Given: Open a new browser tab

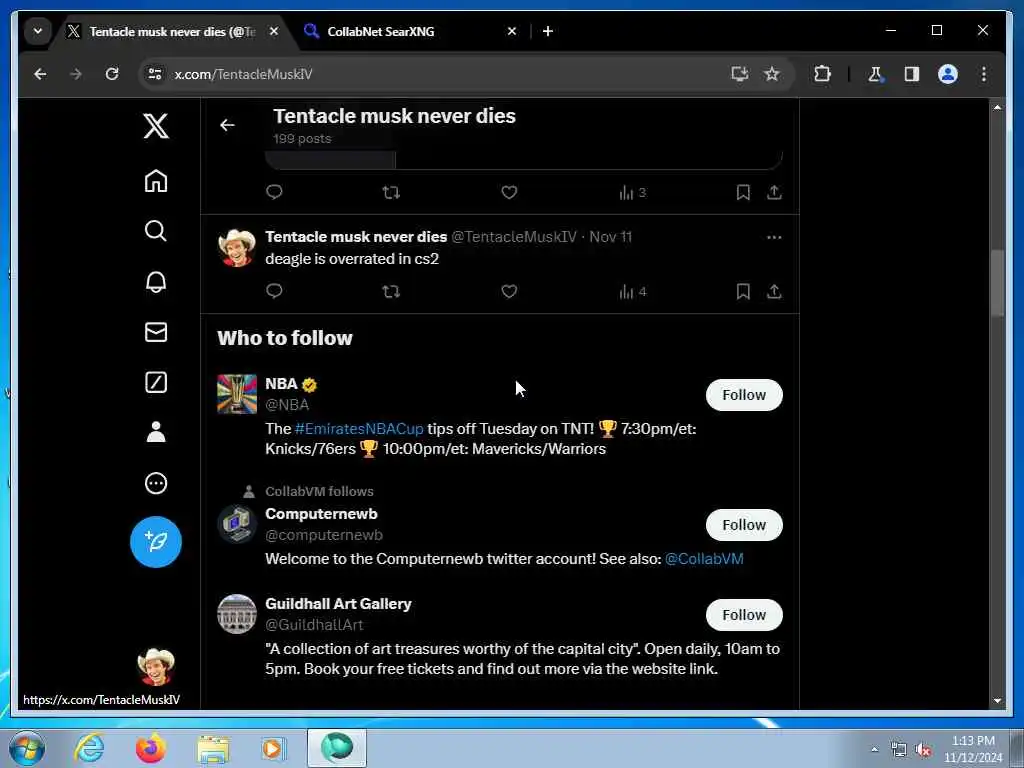Looking at the screenshot, I should click(548, 31).
